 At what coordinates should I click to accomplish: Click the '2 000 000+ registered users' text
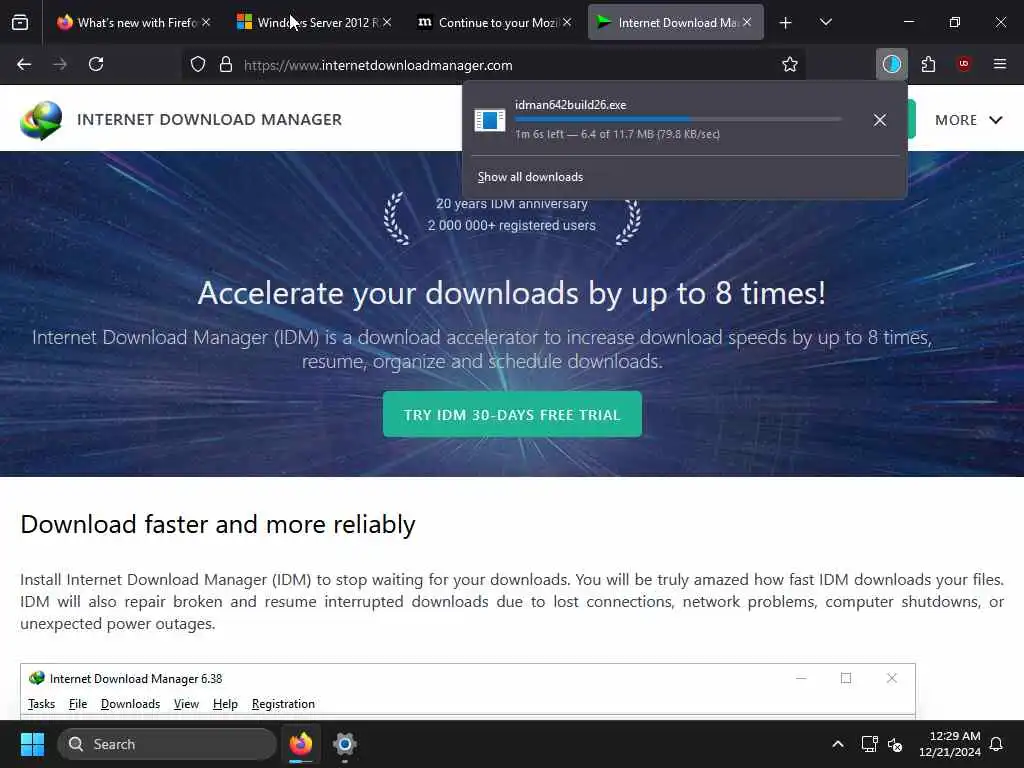511,225
